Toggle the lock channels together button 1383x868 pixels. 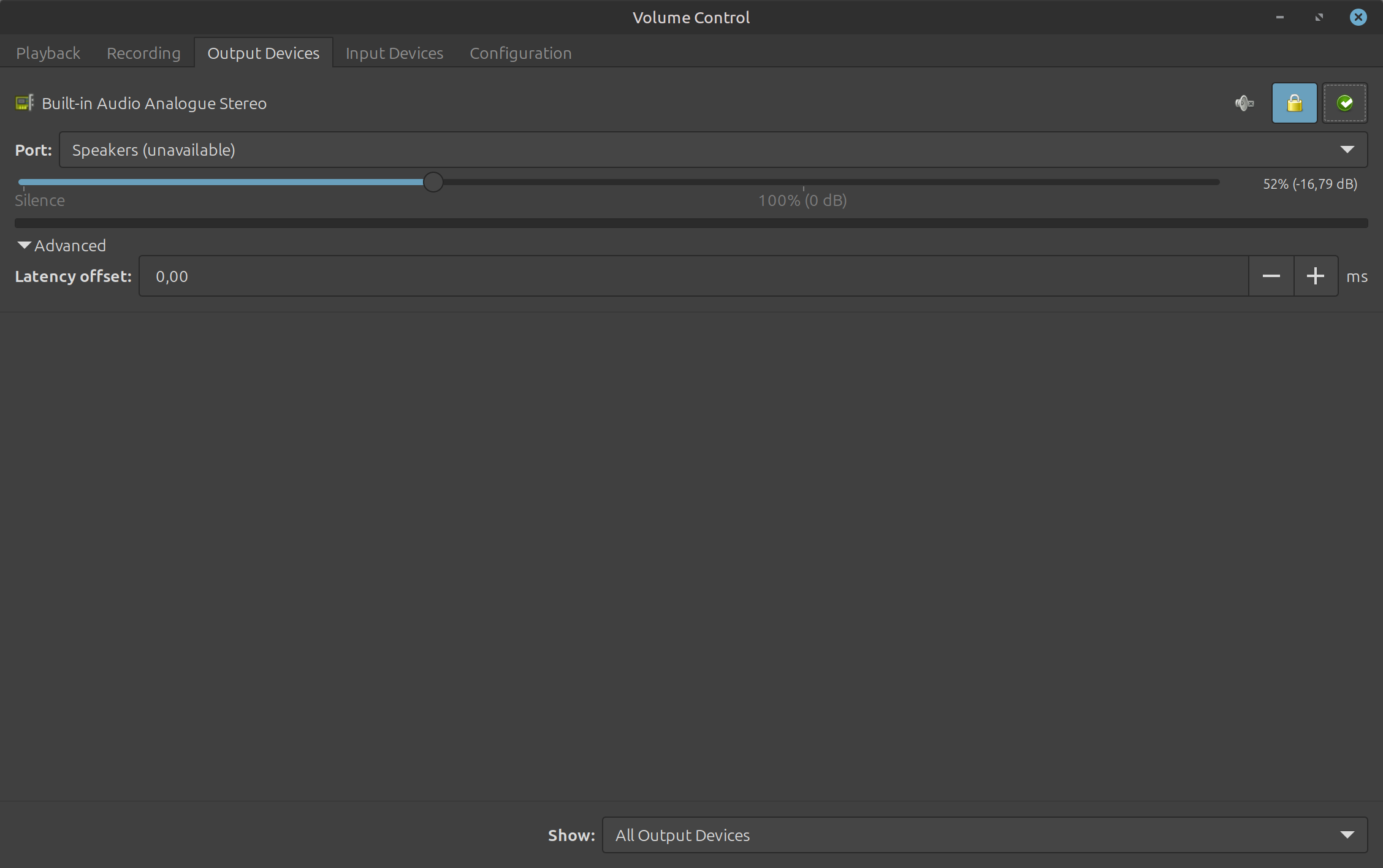pos(1294,103)
